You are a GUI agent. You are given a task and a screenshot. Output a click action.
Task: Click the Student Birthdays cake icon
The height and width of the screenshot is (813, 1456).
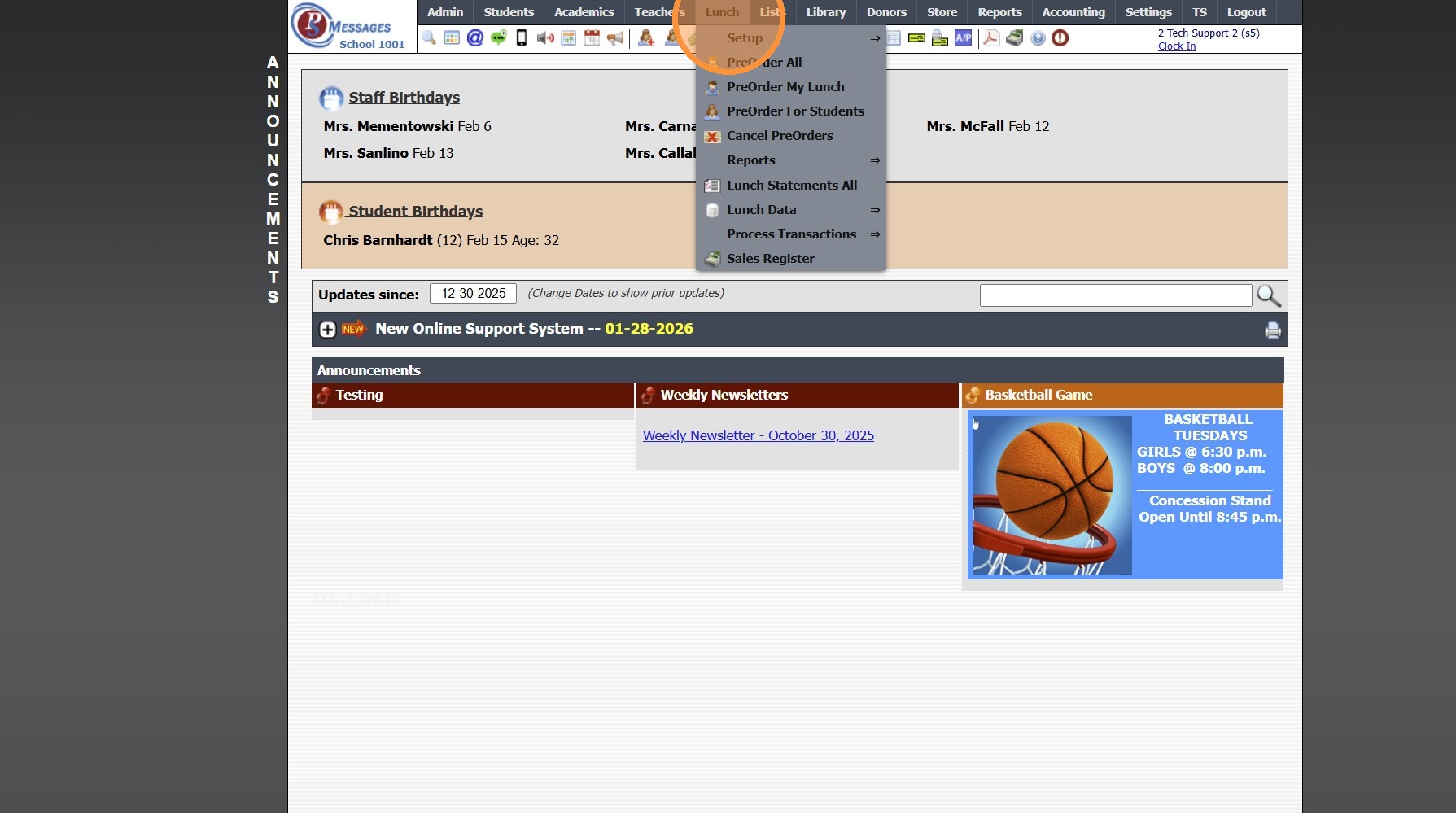pos(331,212)
